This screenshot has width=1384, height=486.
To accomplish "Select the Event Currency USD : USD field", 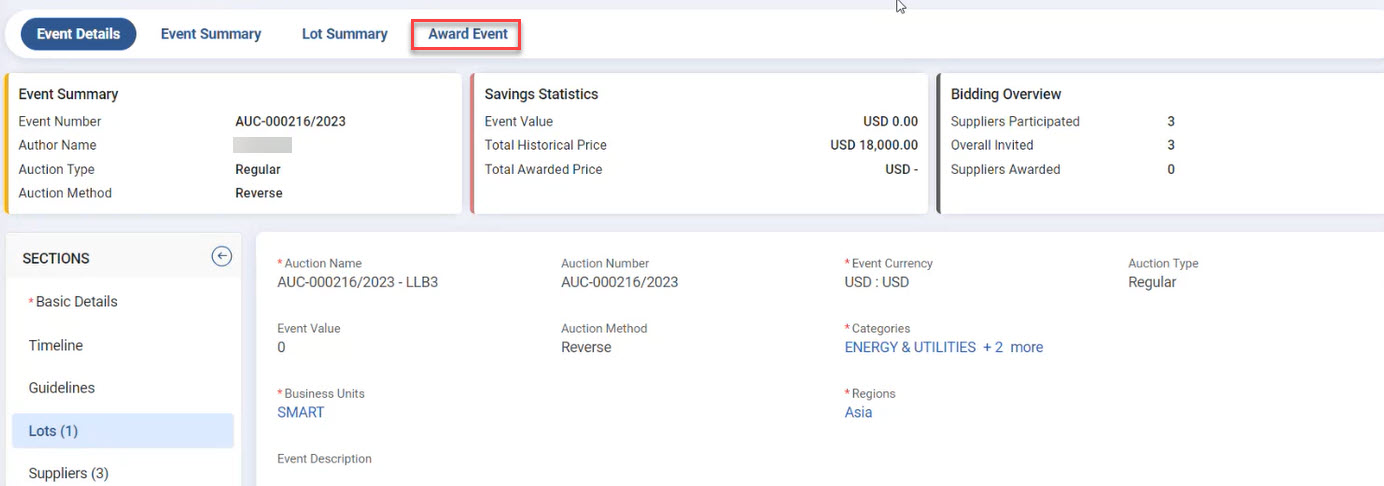I will 877,282.
